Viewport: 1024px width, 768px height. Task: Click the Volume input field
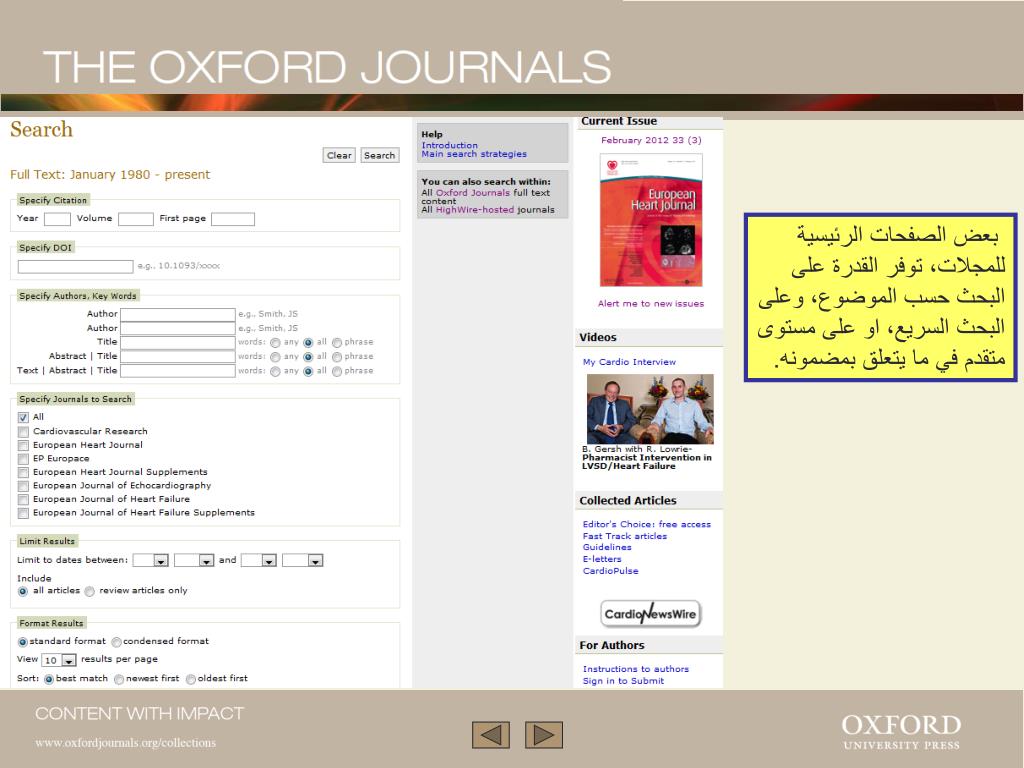[x=136, y=219]
